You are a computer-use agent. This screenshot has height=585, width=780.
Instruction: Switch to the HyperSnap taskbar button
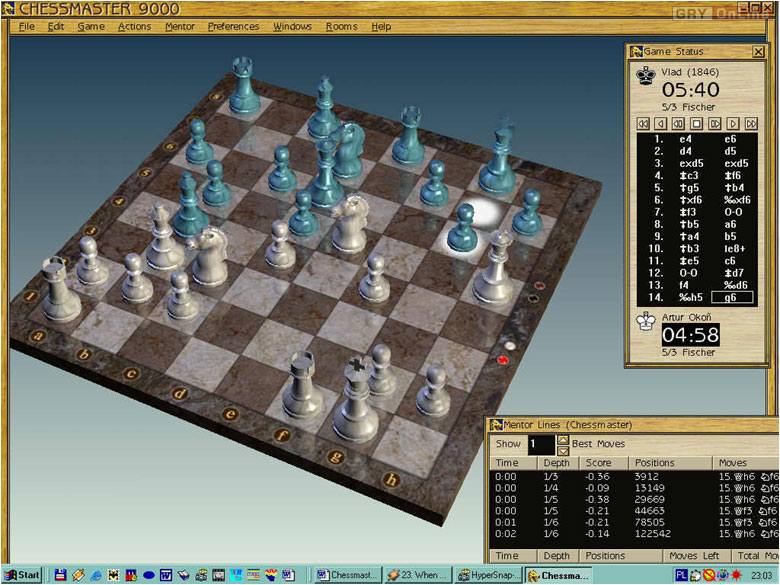(x=489, y=575)
